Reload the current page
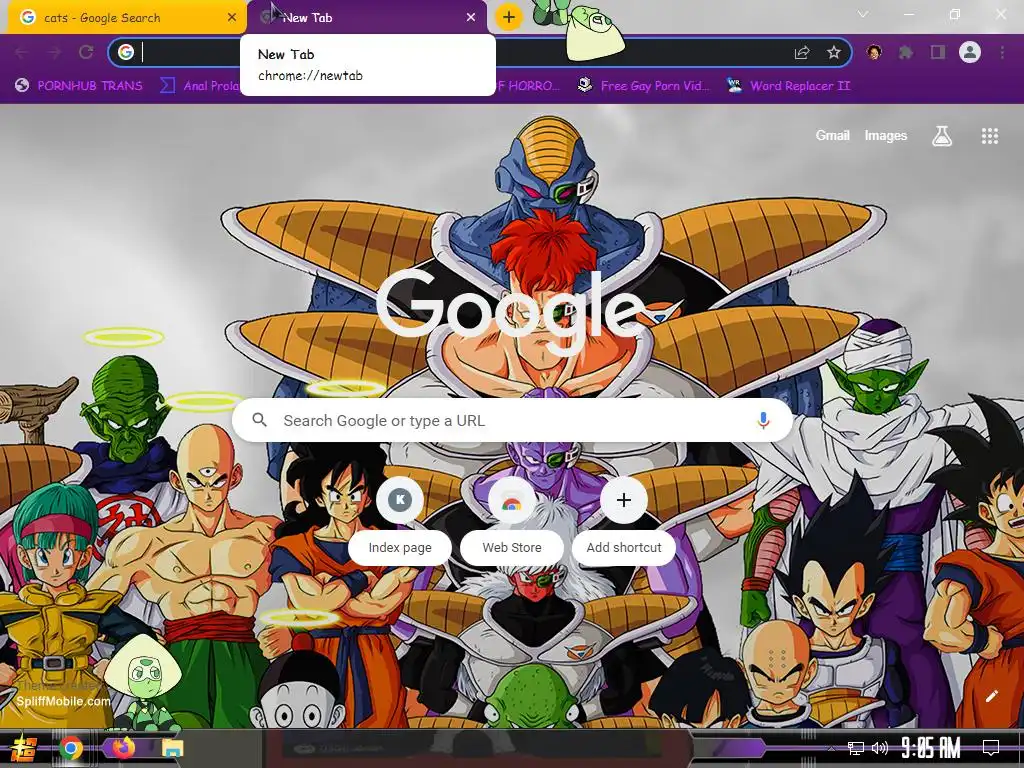1024x768 pixels. [86, 52]
